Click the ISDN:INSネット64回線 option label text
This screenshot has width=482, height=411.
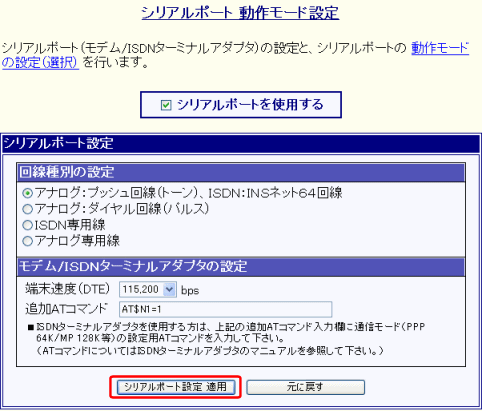[x=275, y=193]
